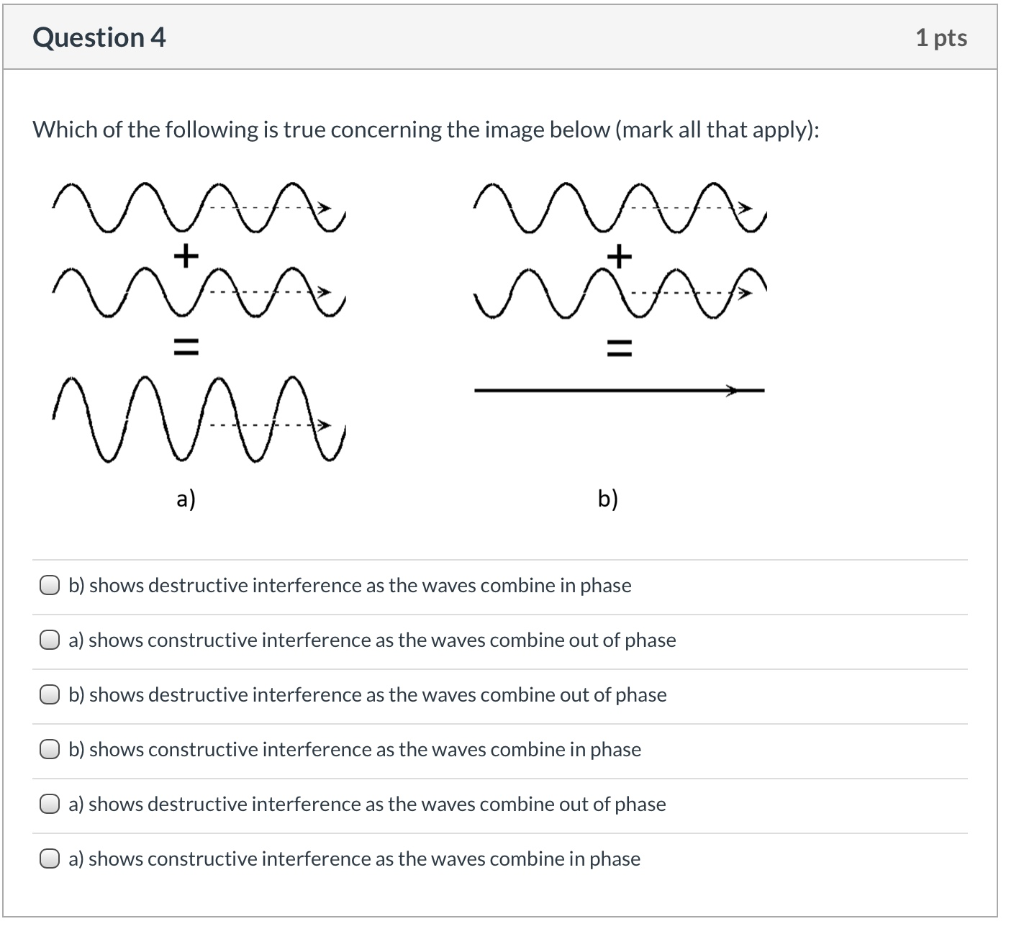Click the label 'a)' under the left diagram
This screenshot has height=929, width=1024.
(185, 497)
